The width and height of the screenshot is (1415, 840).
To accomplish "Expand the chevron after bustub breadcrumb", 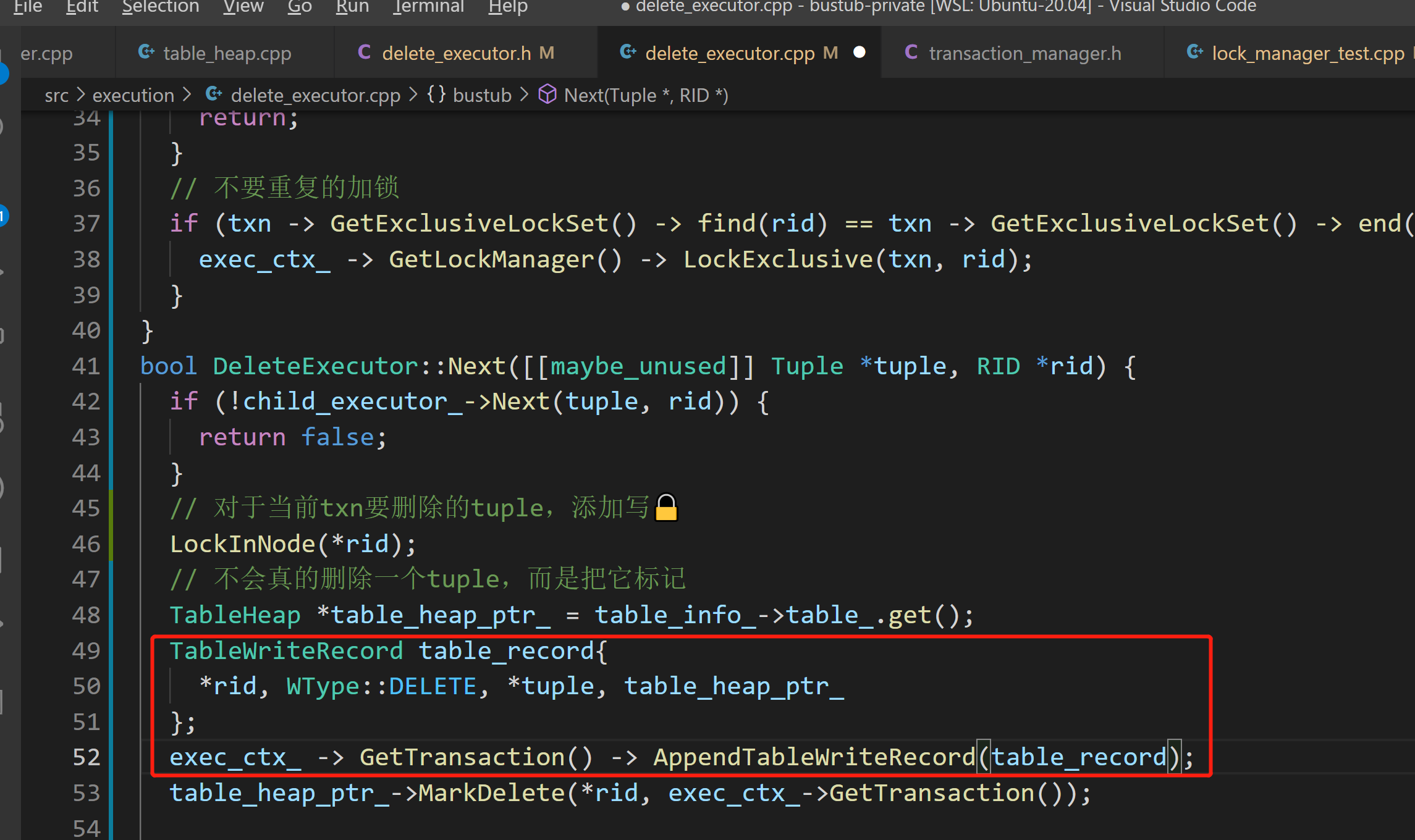I will (x=525, y=94).
